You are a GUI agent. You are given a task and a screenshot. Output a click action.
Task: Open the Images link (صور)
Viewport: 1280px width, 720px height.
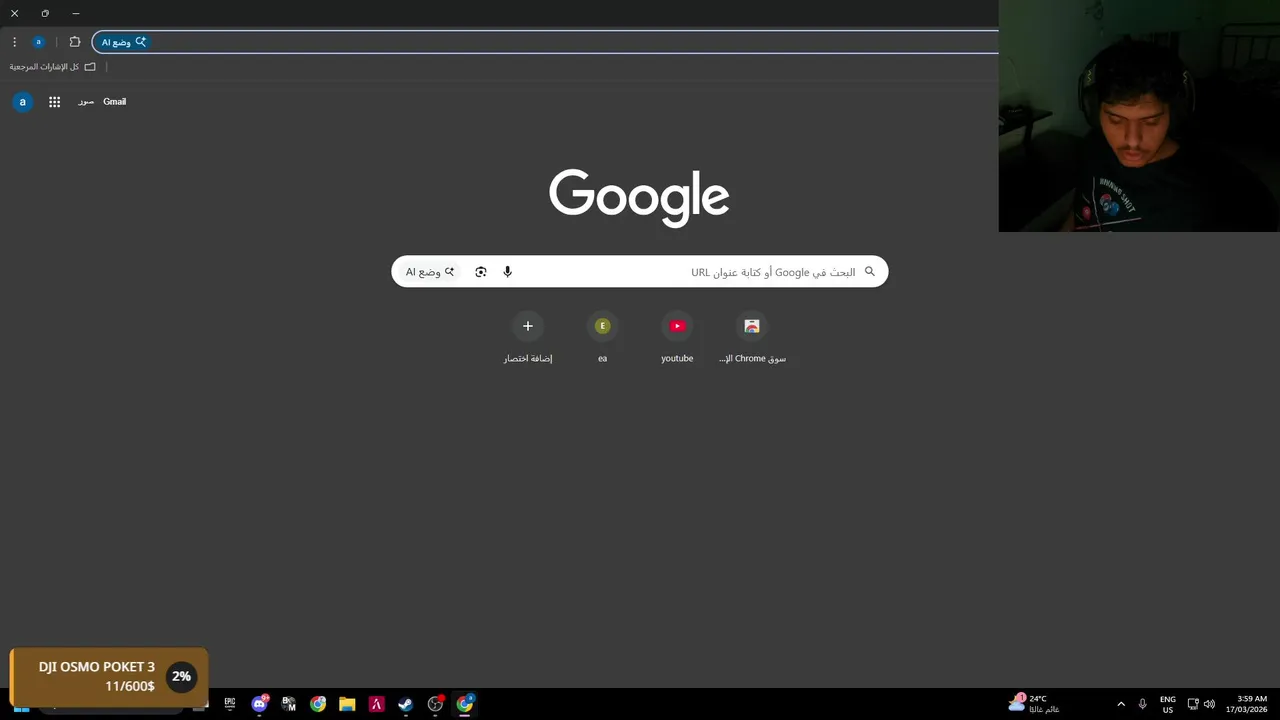tap(86, 102)
